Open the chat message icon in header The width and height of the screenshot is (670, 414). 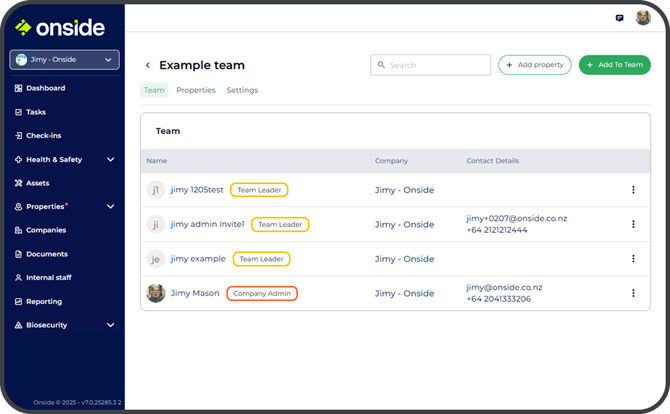pyautogui.click(x=619, y=18)
